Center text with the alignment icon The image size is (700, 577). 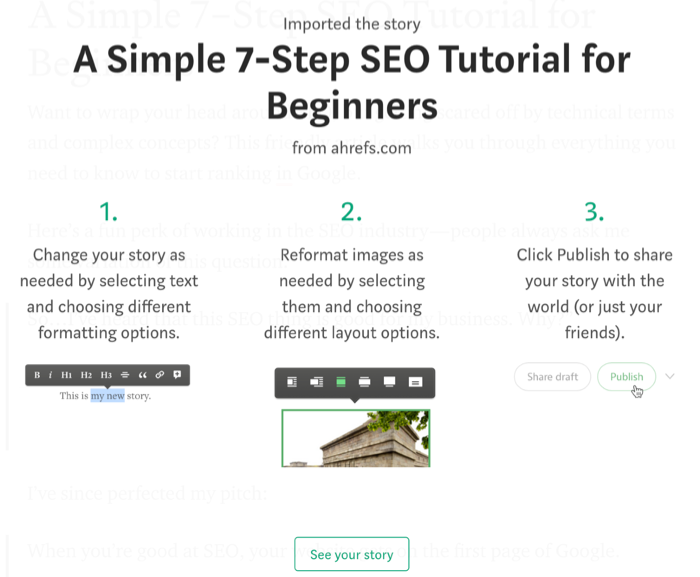(x=125, y=375)
